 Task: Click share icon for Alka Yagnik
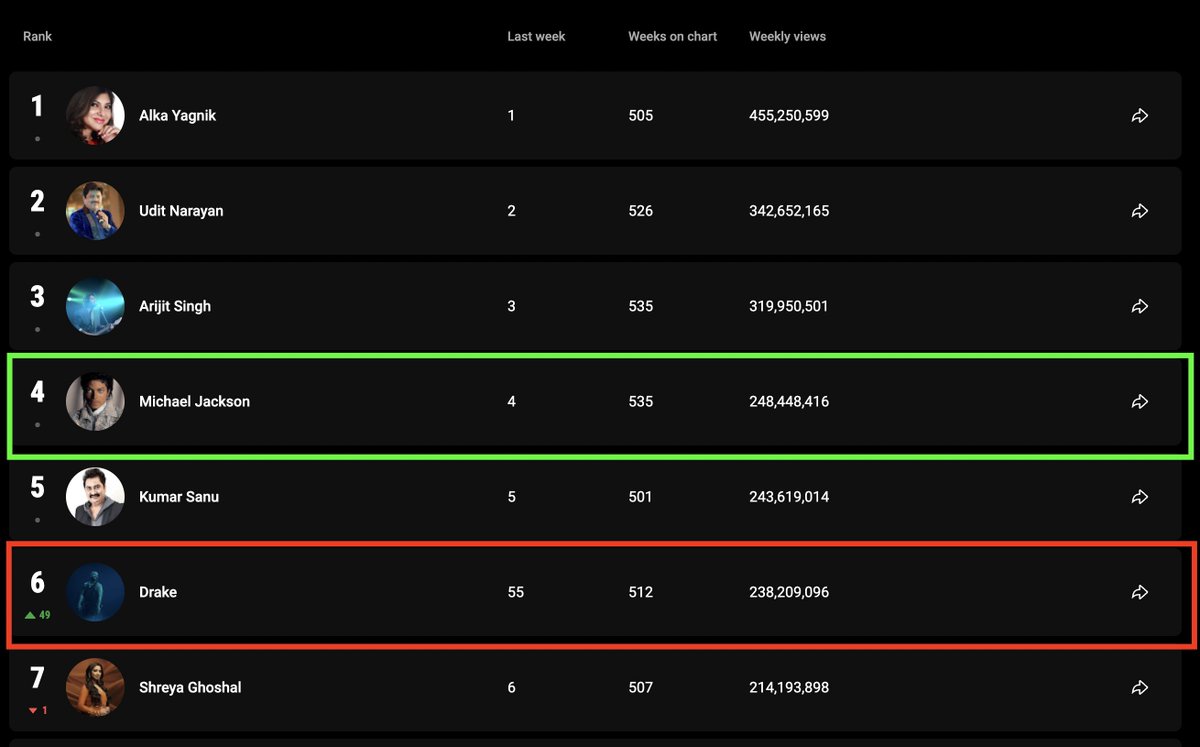coord(1139,116)
